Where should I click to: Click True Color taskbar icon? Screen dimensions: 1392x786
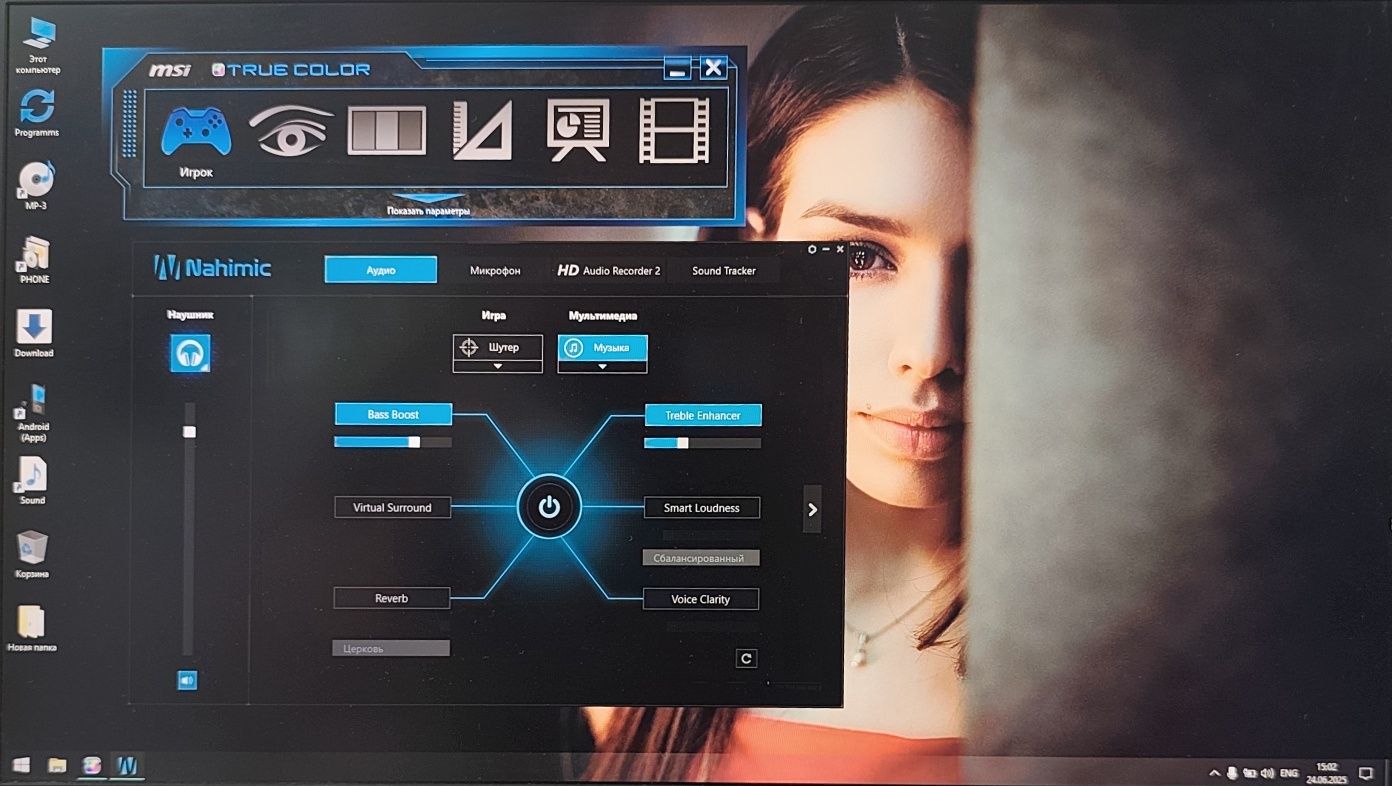tap(92, 766)
